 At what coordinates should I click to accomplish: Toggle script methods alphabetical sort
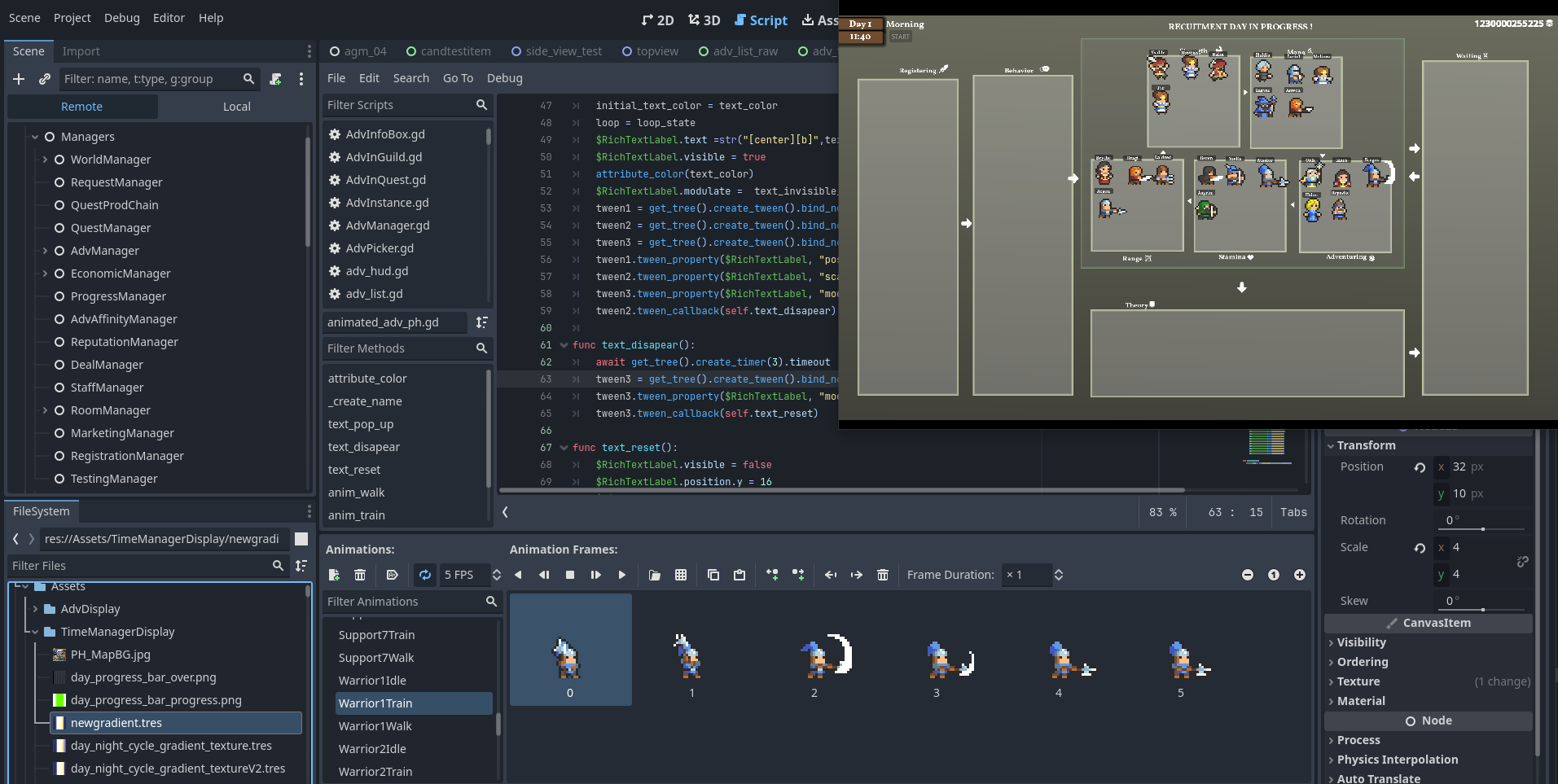click(482, 322)
